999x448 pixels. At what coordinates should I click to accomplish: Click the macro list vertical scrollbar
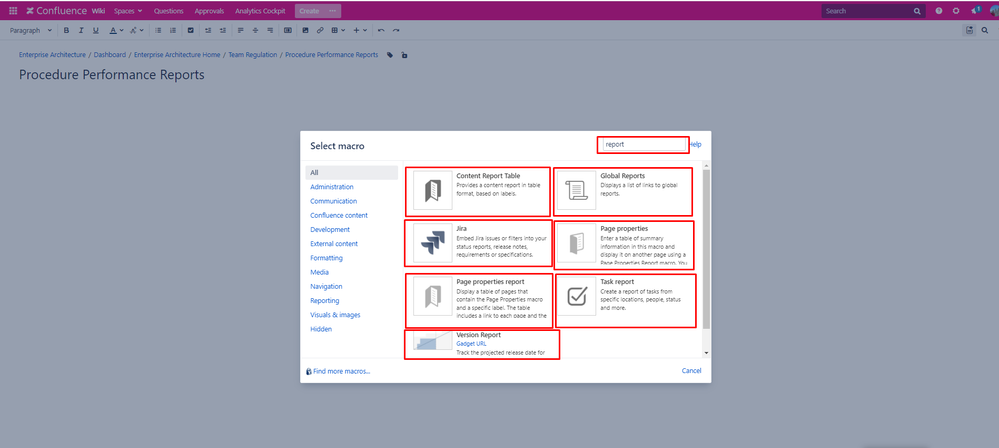(x=706, y=249)
